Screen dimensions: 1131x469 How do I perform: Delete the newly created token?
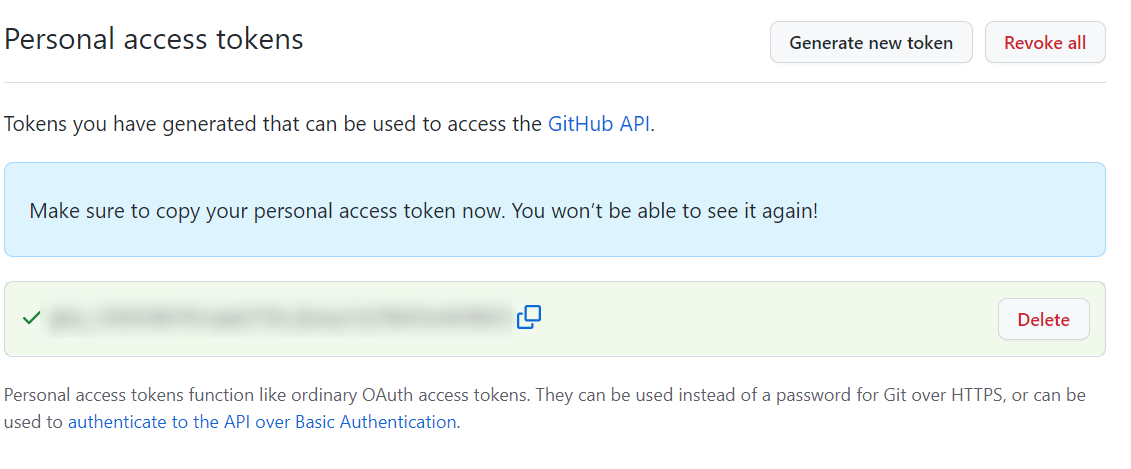1043,319
